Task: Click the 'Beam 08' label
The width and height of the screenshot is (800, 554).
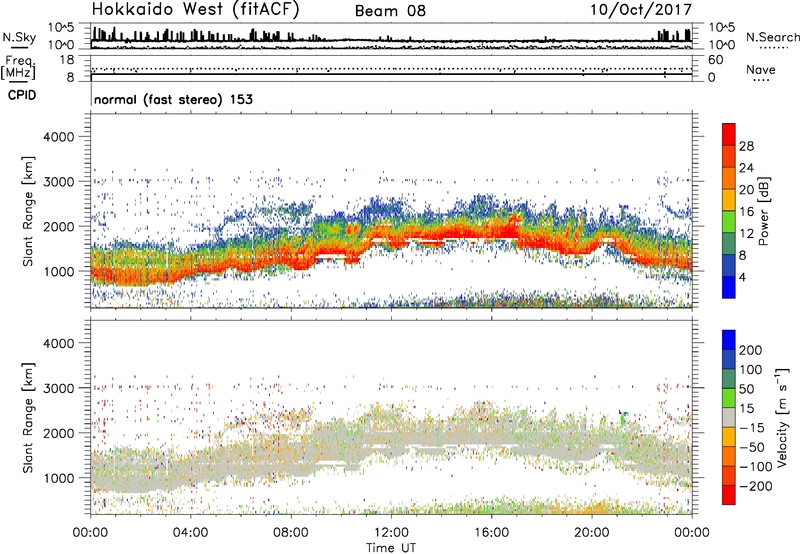Action: (x=390, y=11)
